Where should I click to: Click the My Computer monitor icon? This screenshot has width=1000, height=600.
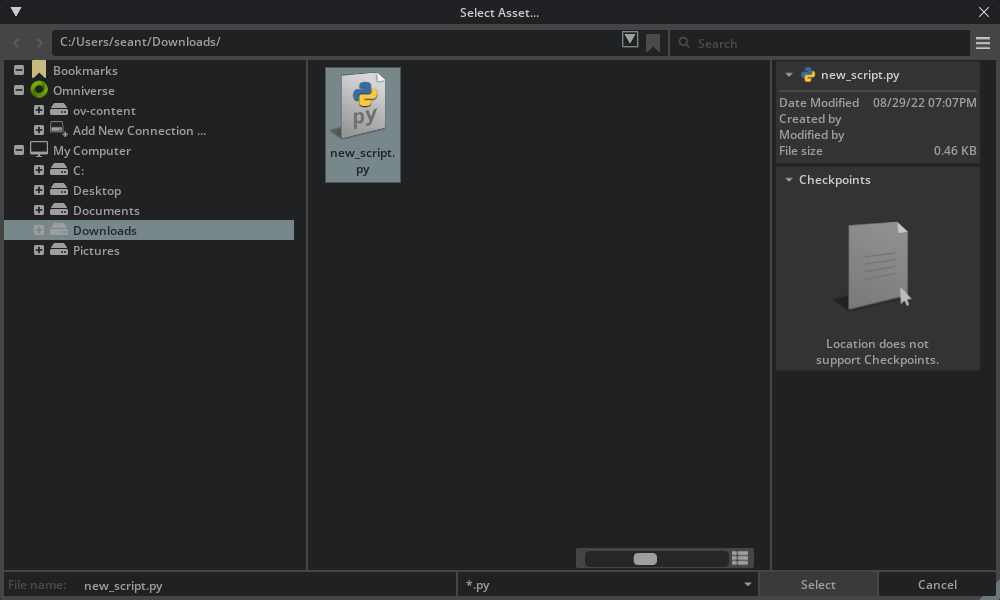click(x=39, y=150)
